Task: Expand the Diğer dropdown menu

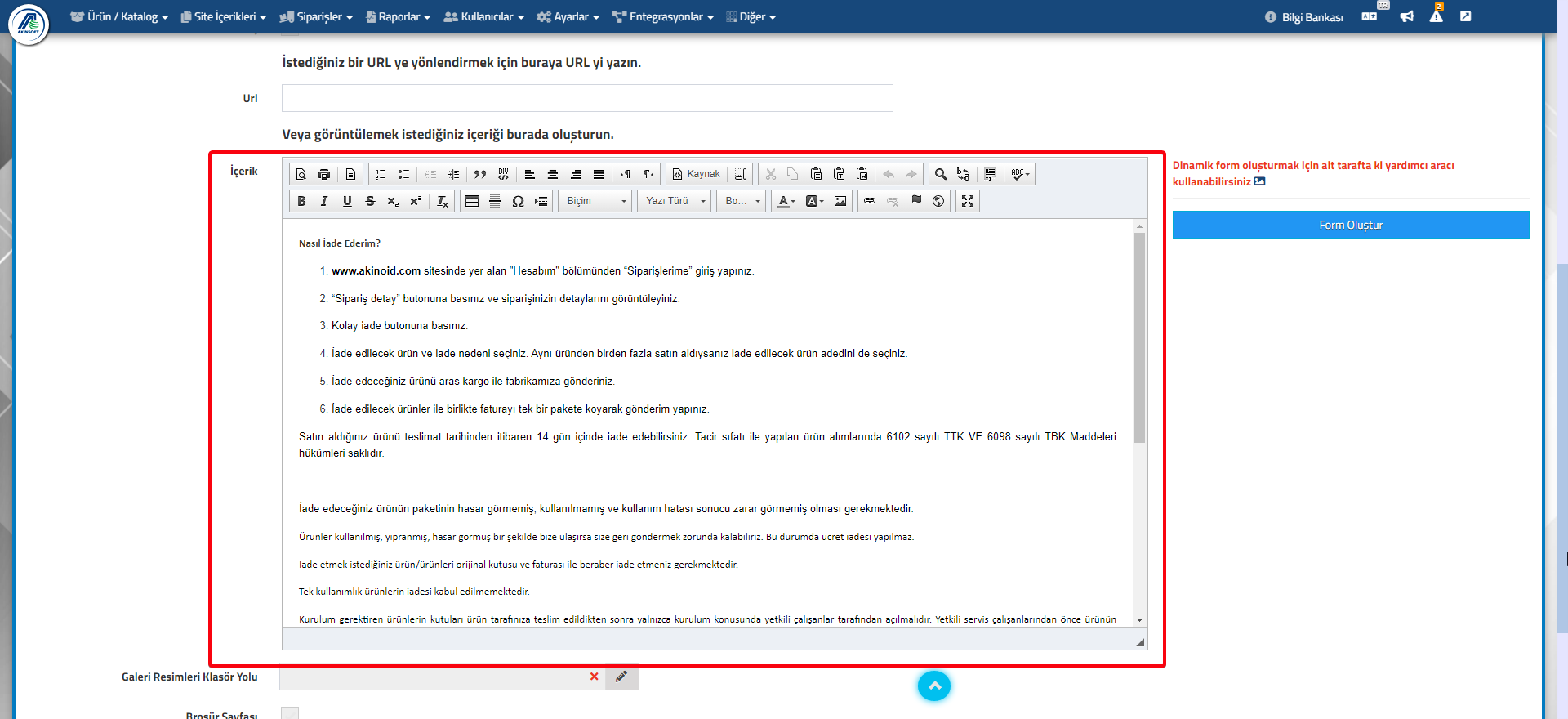Action: tap(751, 16)
